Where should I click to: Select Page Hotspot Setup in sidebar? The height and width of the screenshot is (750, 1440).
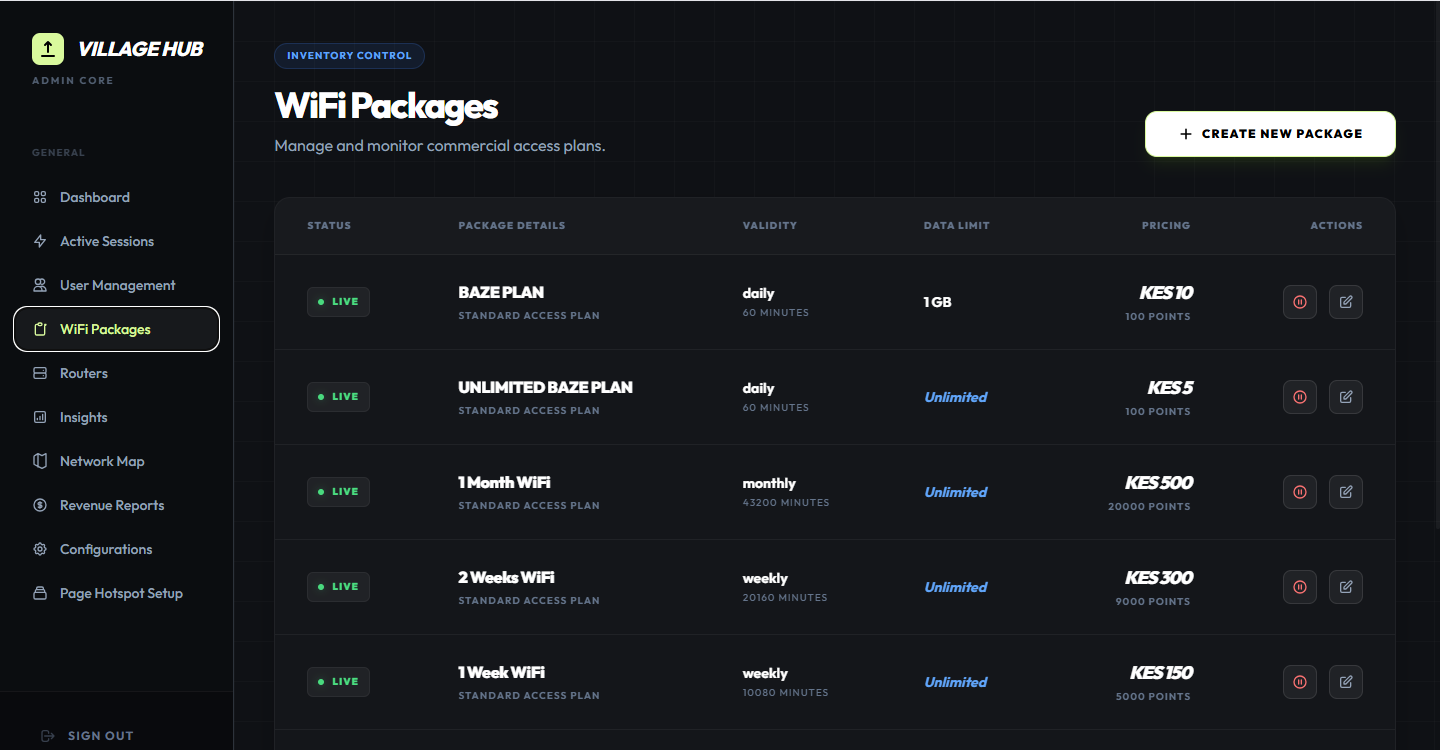(121, 593)
